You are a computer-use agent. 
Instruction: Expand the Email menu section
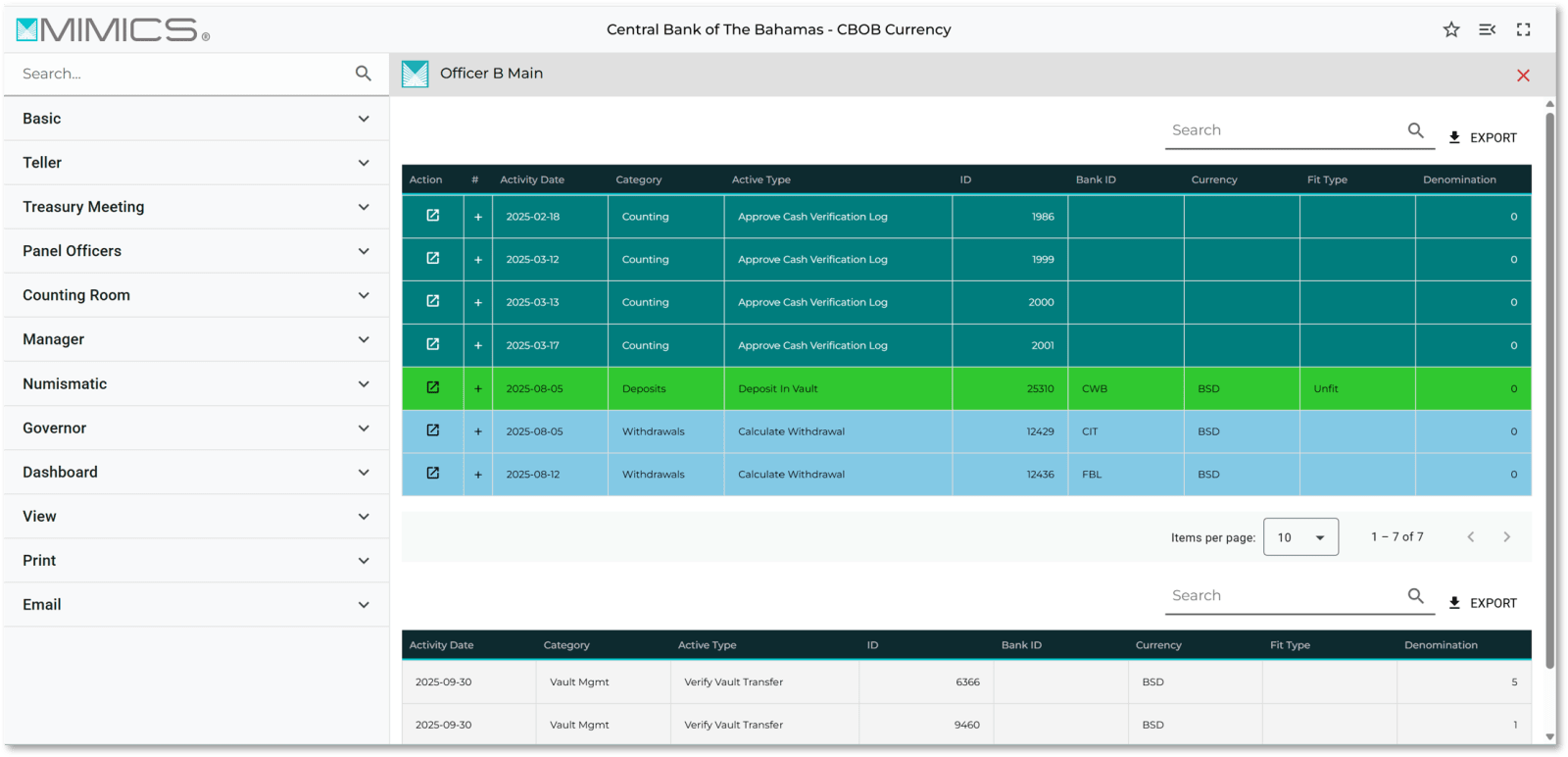click(196, 605)
